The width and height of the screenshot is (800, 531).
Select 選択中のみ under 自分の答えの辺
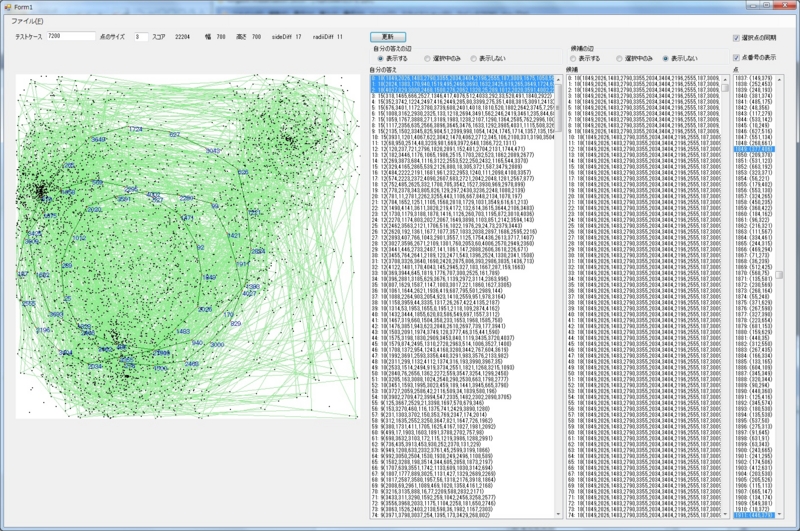pyautogui.click(x=442, y=59)
